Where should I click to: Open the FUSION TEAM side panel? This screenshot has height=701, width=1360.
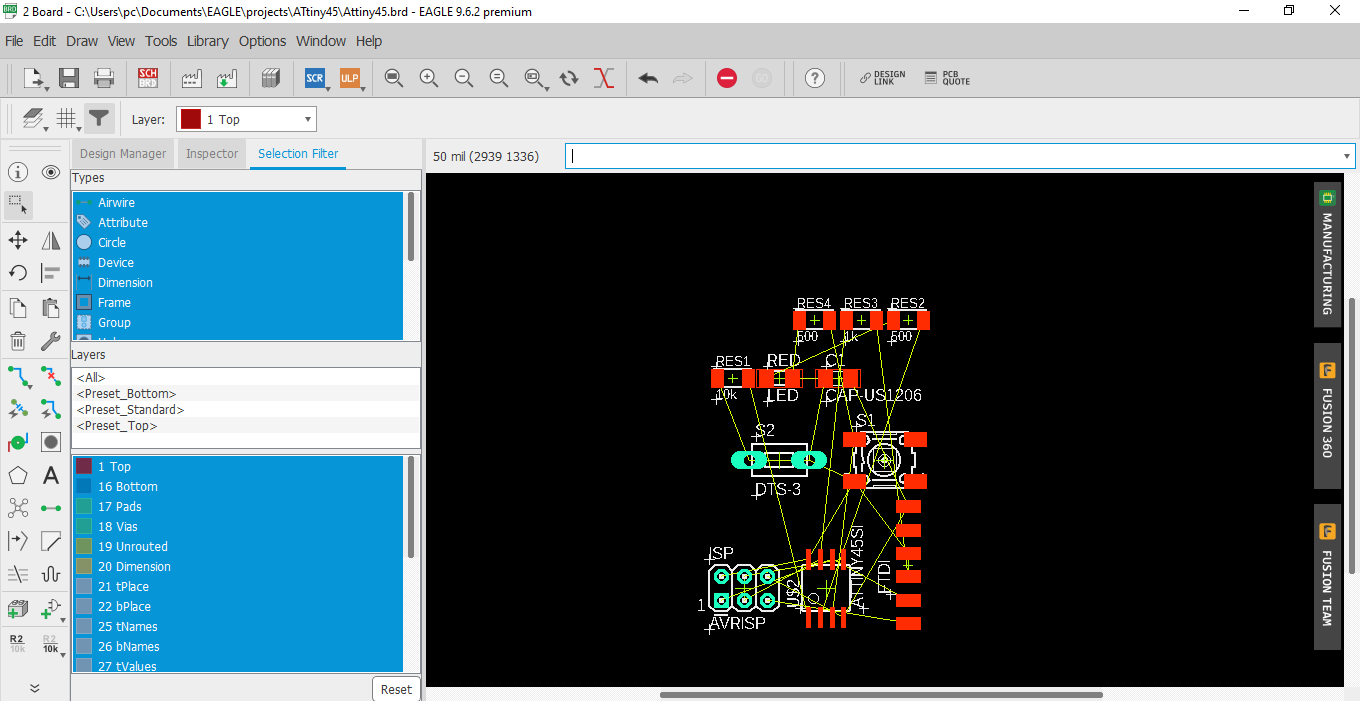[x=1327, y=577]
